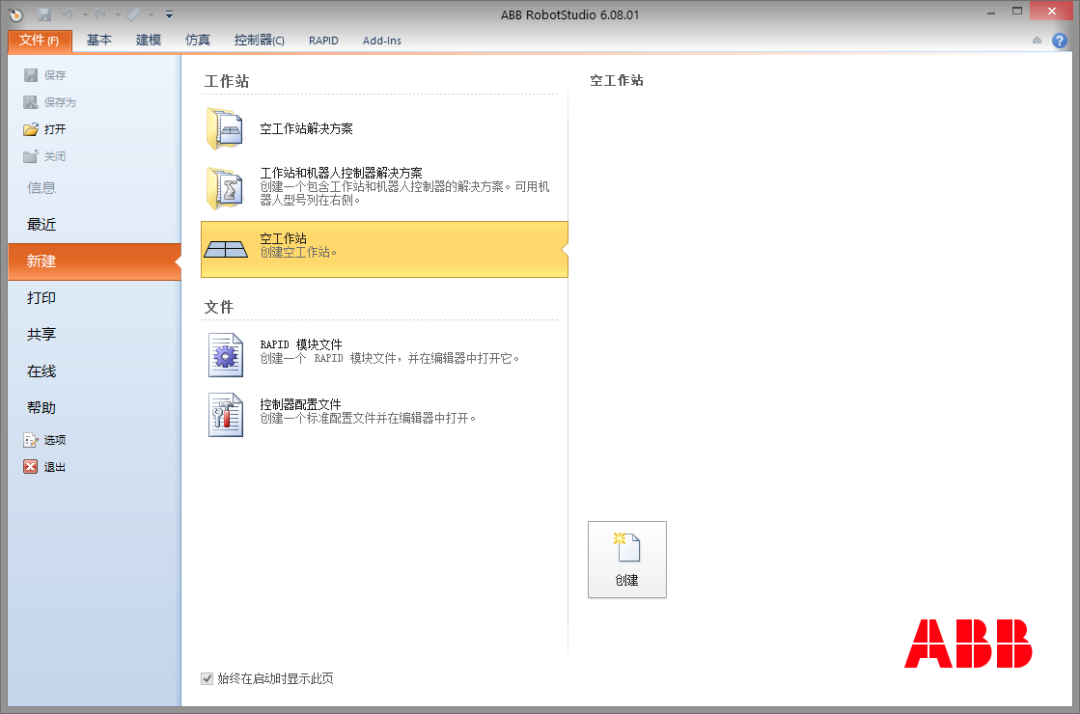Click the 创建空工作站。 description
1080x714 pixels.
298,253
